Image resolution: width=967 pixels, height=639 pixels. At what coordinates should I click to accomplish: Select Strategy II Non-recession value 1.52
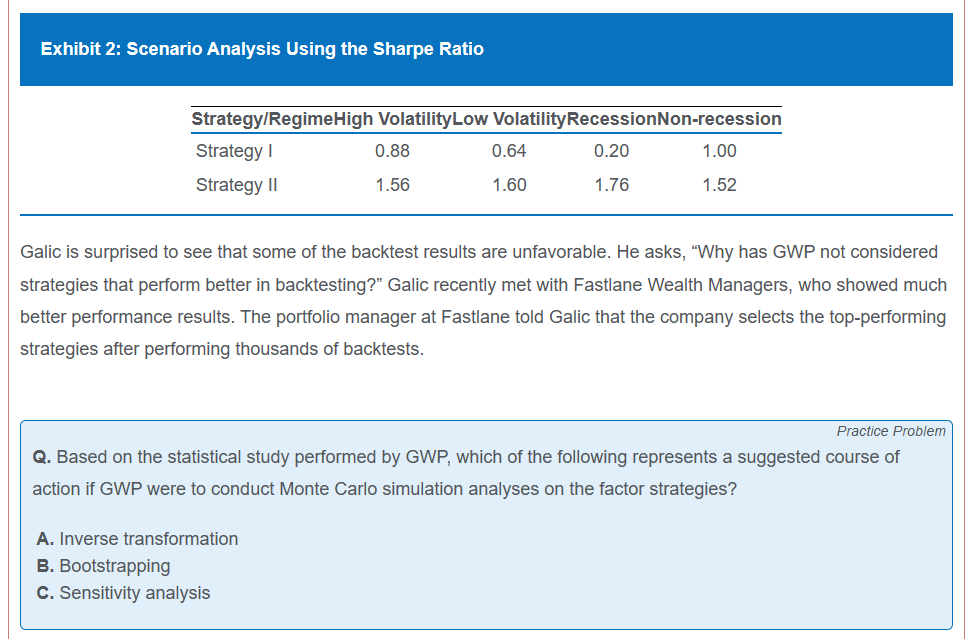[719, 185]
